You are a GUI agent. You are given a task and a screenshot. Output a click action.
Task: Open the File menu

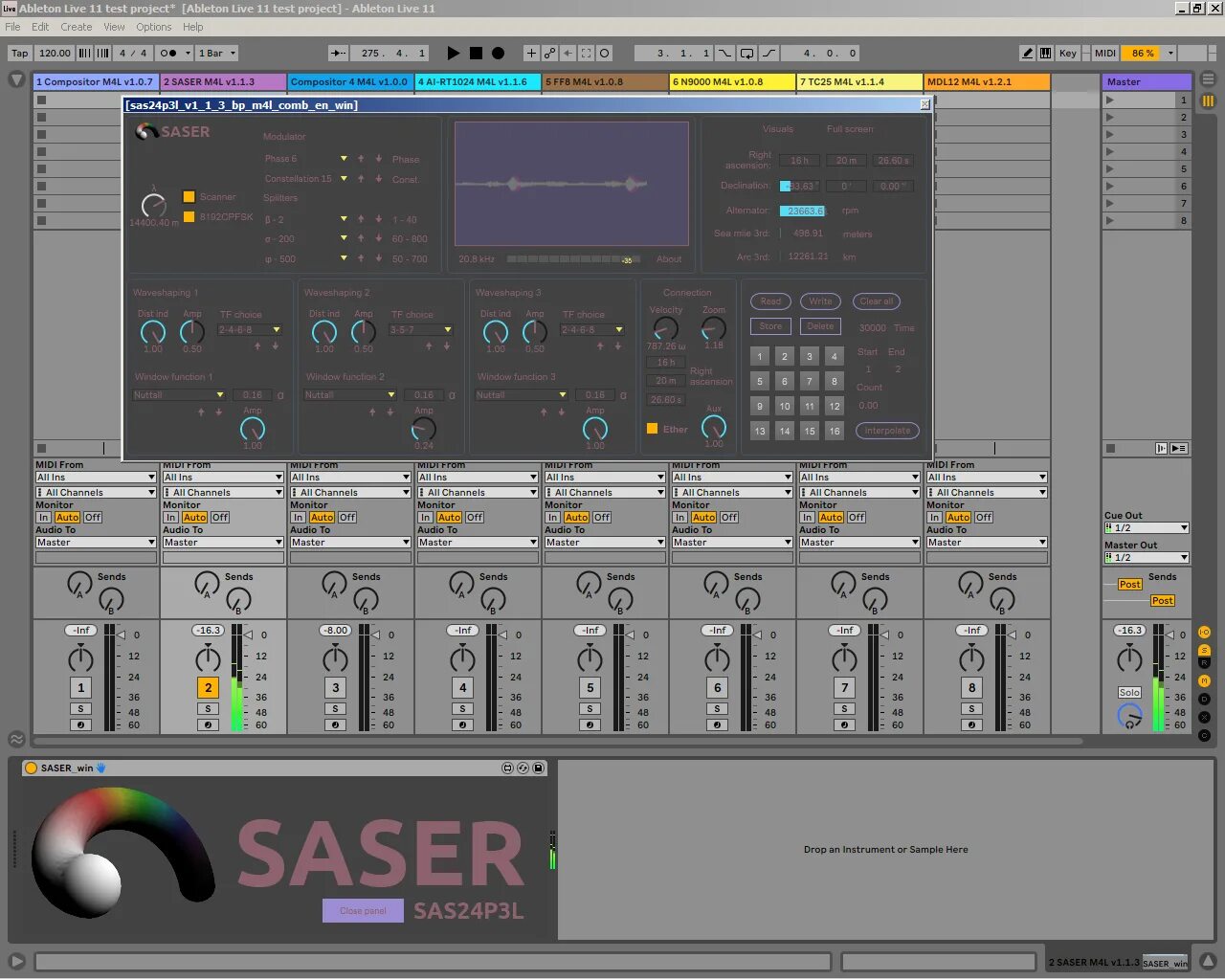(12, 27)
